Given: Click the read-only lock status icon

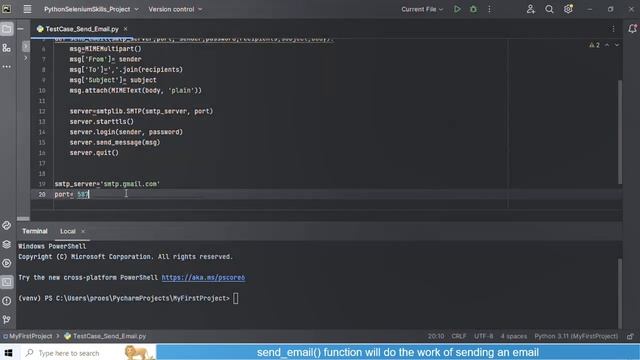Looking at the screenshot, I should click(x=630, y=336).
